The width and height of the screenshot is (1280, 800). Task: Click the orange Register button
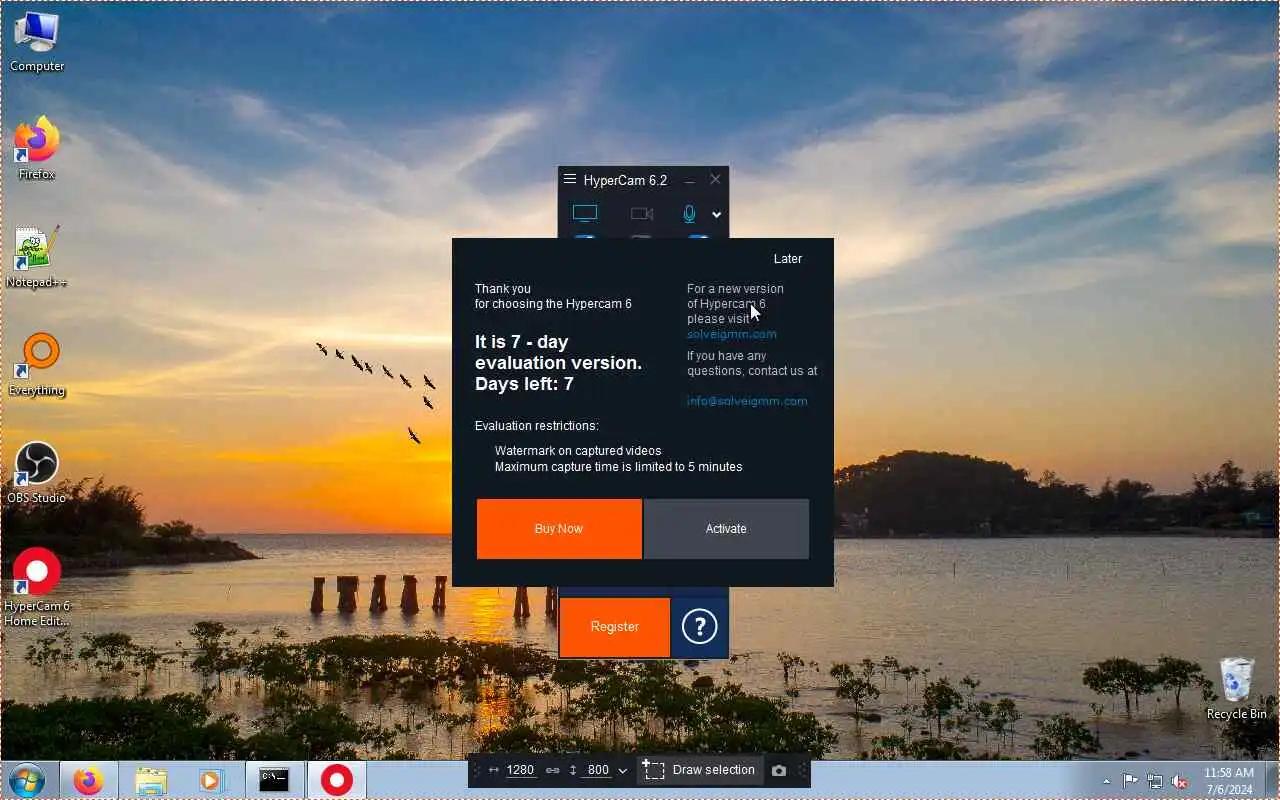[x=614, y=627]
